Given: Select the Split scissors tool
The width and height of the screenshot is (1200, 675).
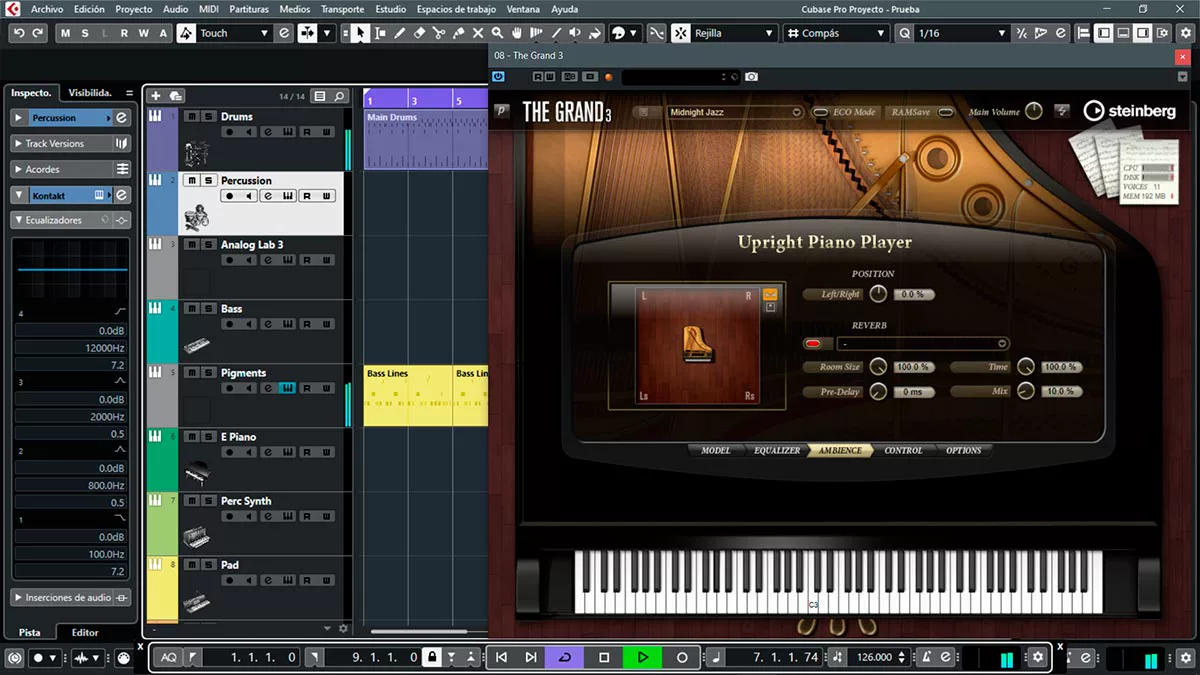Looking at the screenshot, I should pos(439,33).
